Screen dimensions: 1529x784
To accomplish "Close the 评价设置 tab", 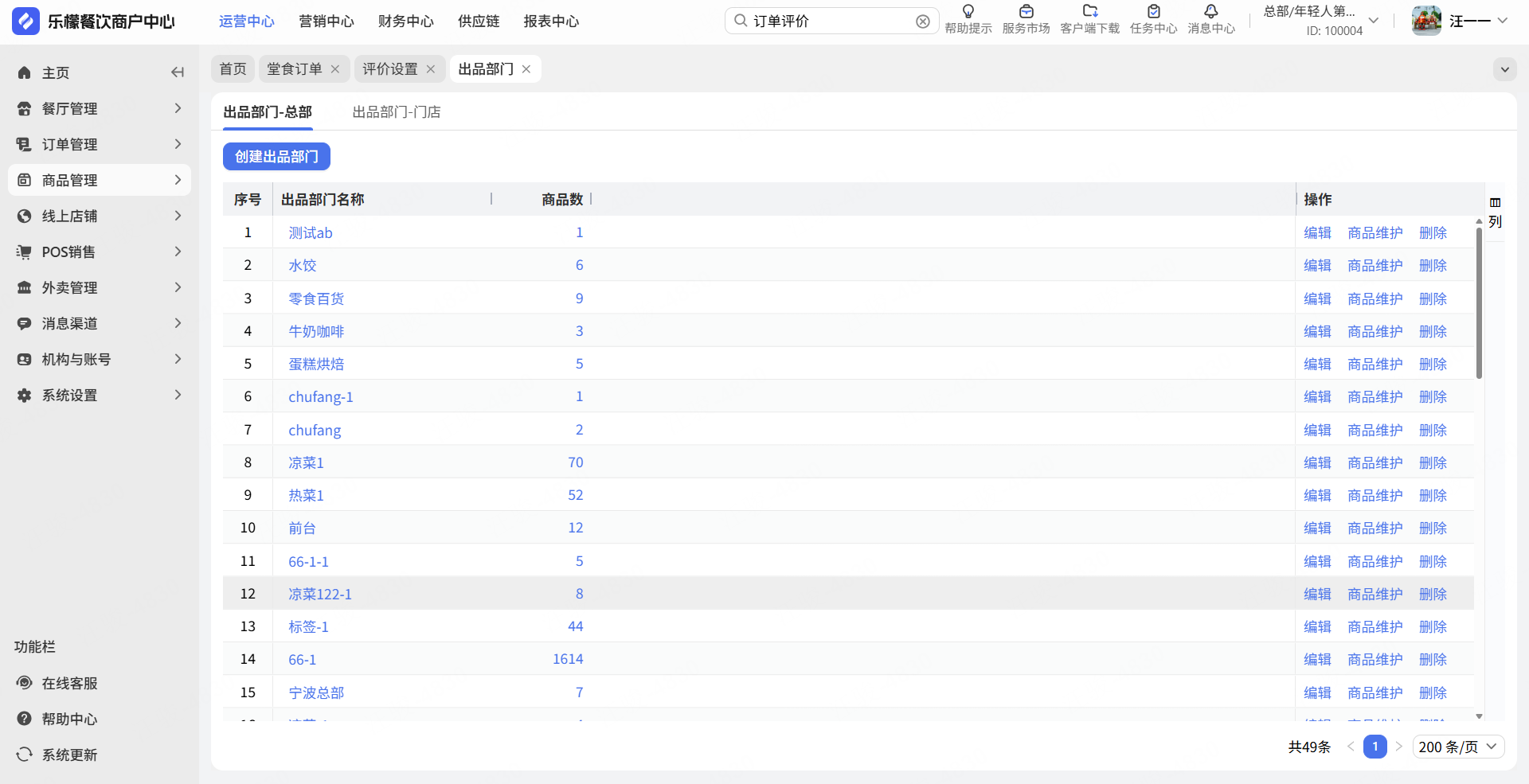I will [431, 69].
